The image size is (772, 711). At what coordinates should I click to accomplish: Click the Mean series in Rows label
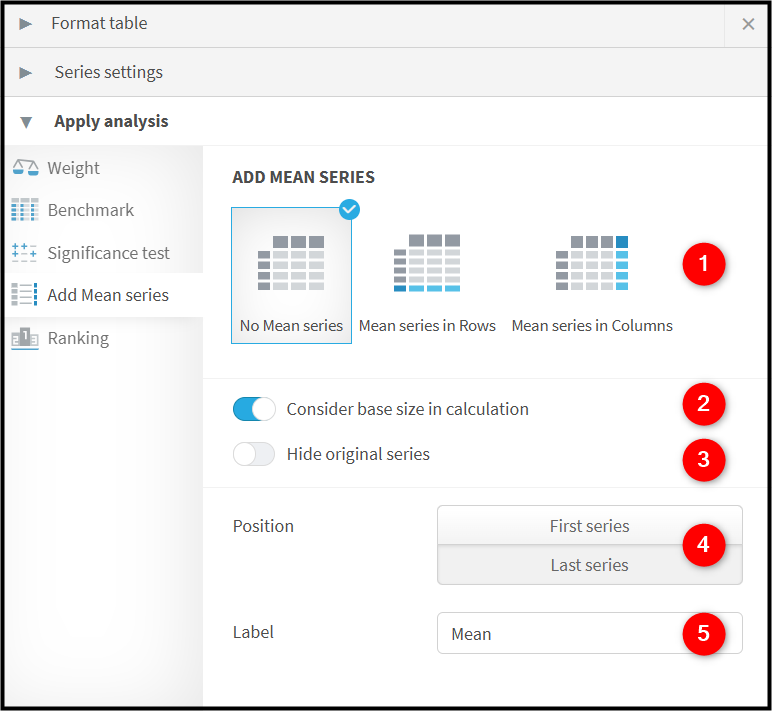tap(427, 325)
